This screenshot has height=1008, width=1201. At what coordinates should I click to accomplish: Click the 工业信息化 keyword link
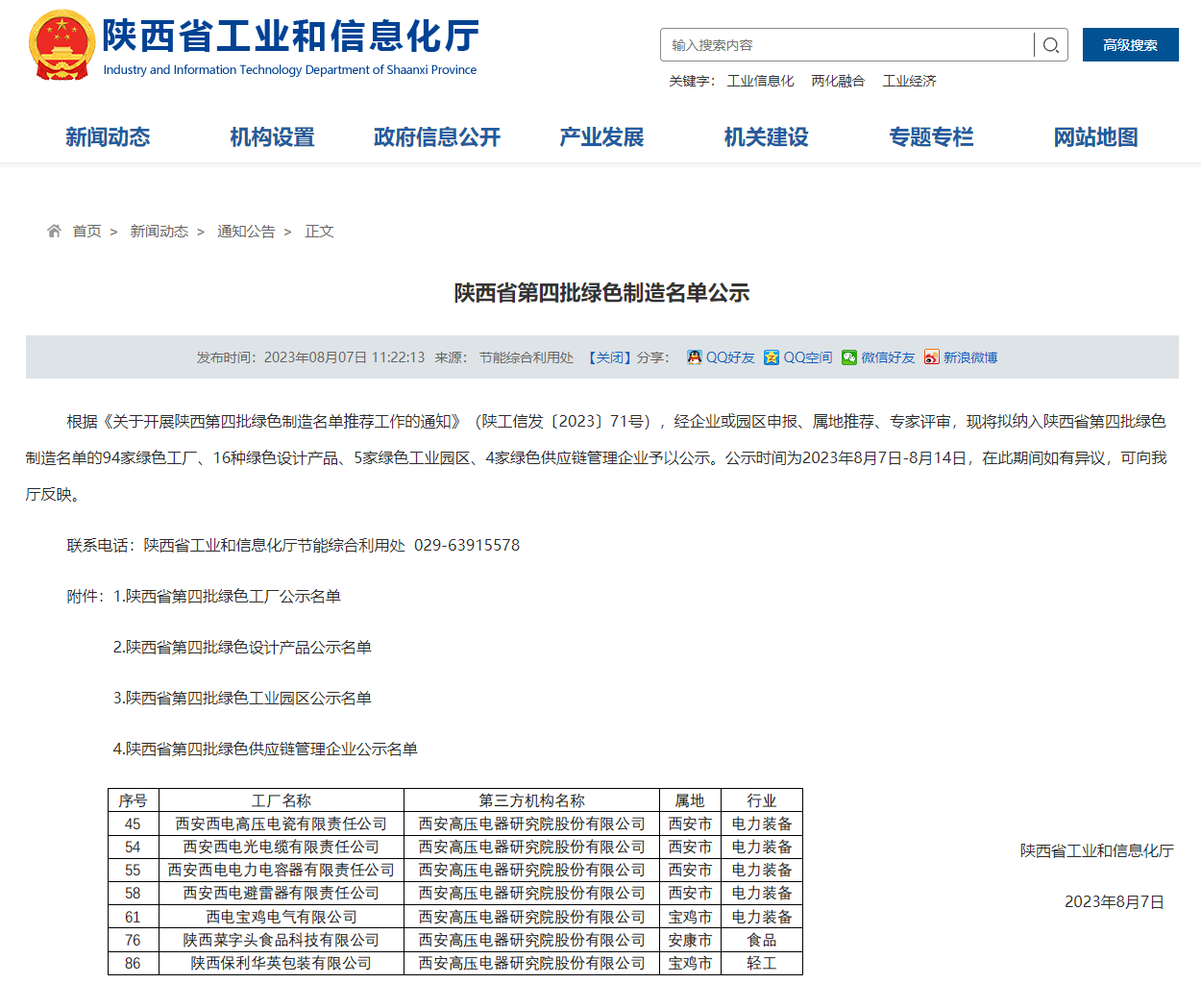tap(760, 81)
